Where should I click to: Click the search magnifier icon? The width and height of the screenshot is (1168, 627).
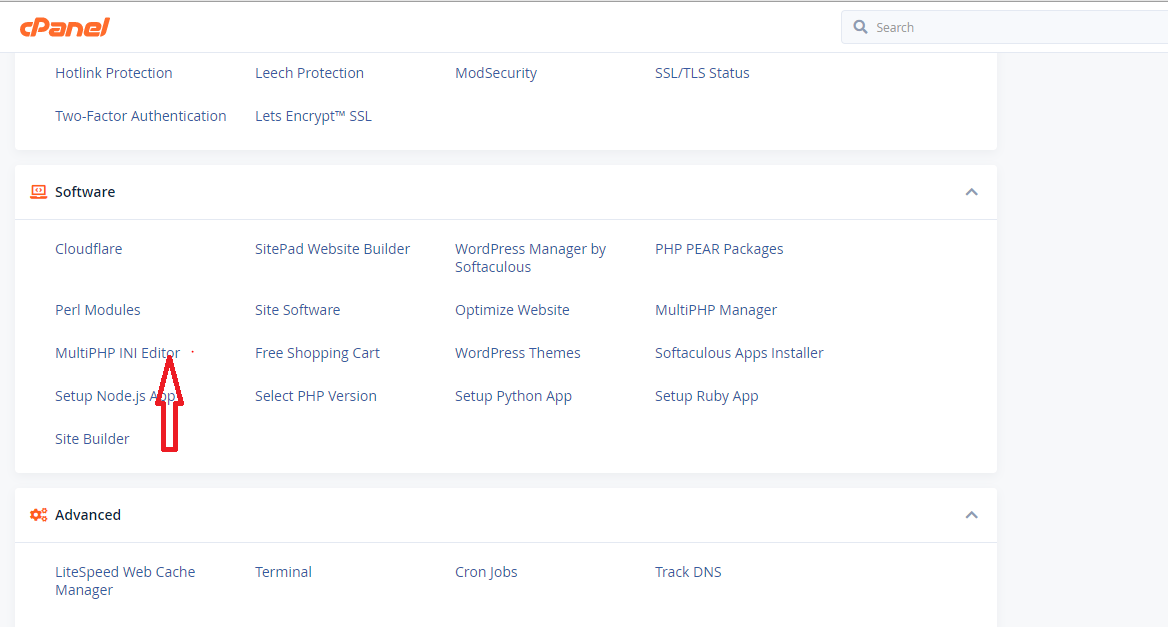tap(860, 28)
